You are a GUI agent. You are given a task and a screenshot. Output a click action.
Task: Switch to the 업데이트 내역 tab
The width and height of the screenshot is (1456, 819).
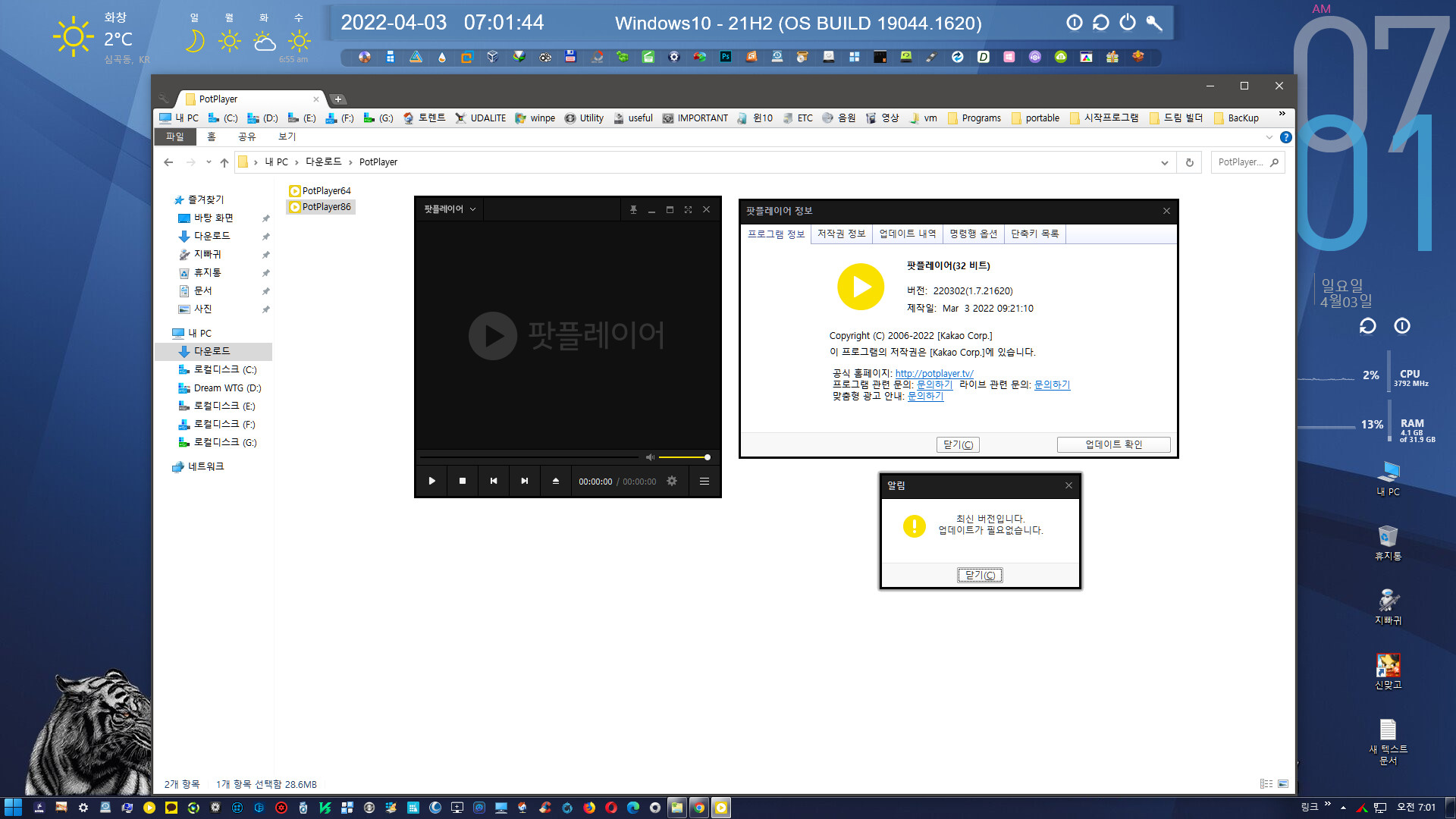907,234
